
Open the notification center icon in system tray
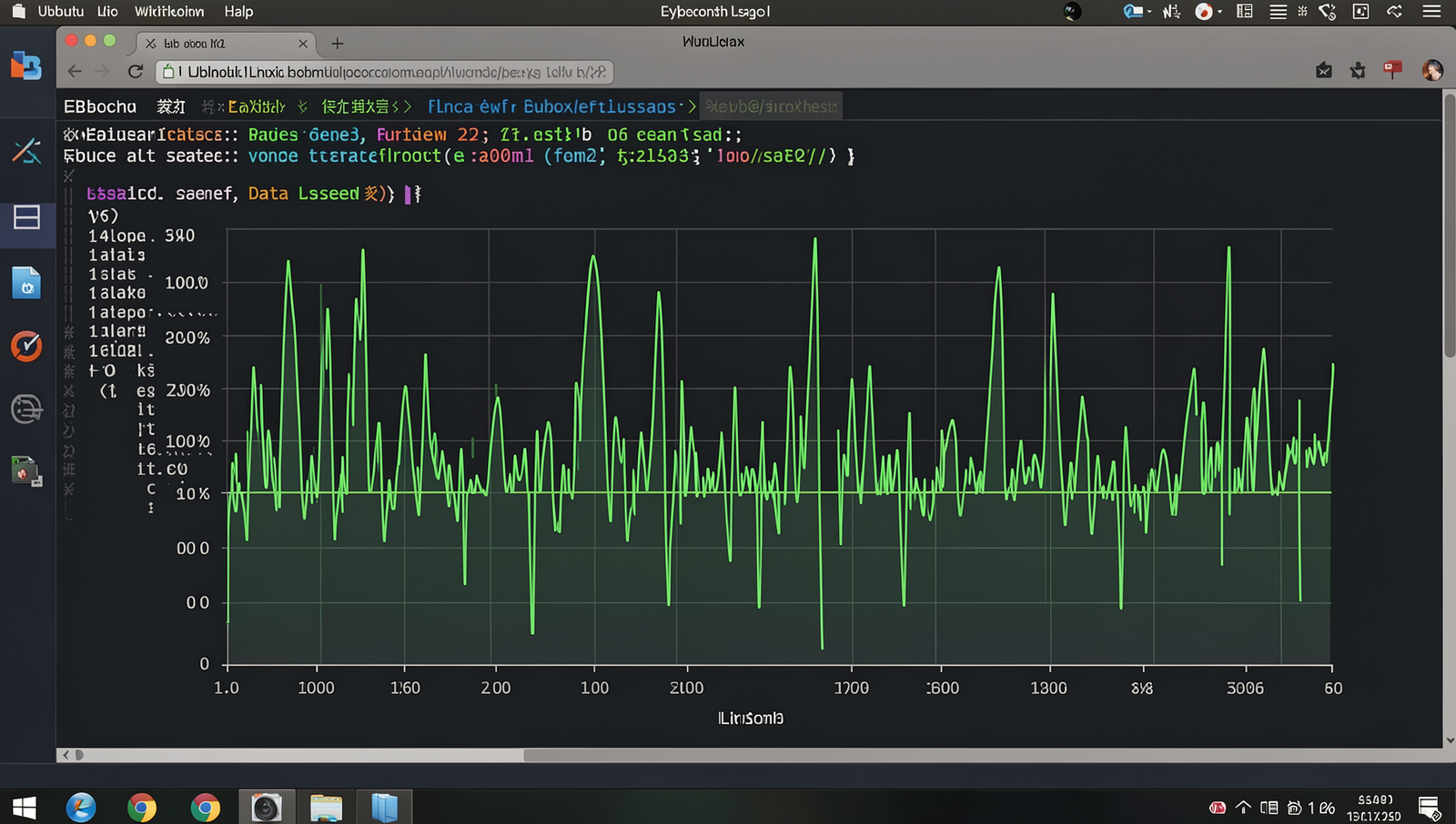1429,808
